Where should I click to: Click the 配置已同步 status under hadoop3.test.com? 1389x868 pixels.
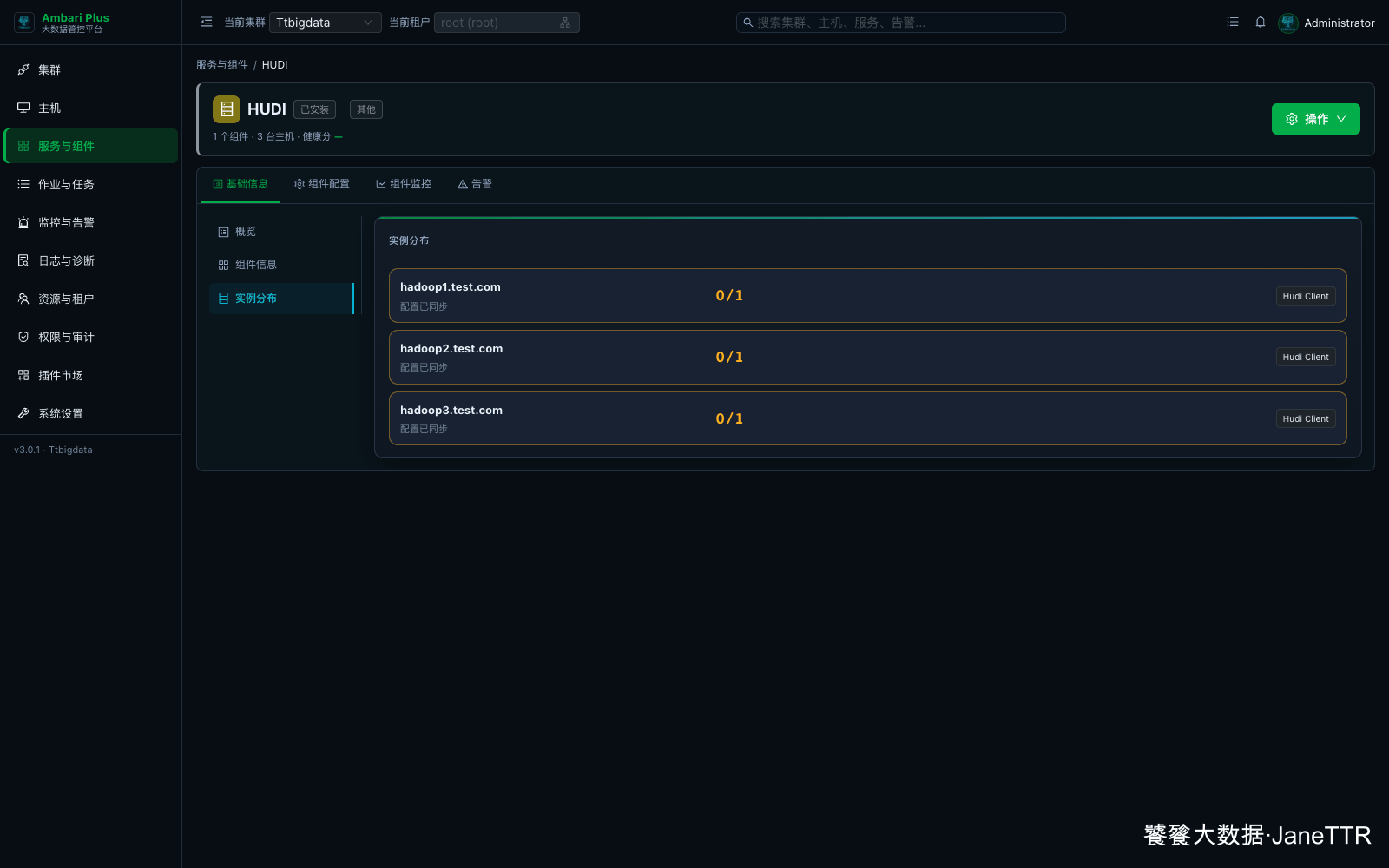424,429
